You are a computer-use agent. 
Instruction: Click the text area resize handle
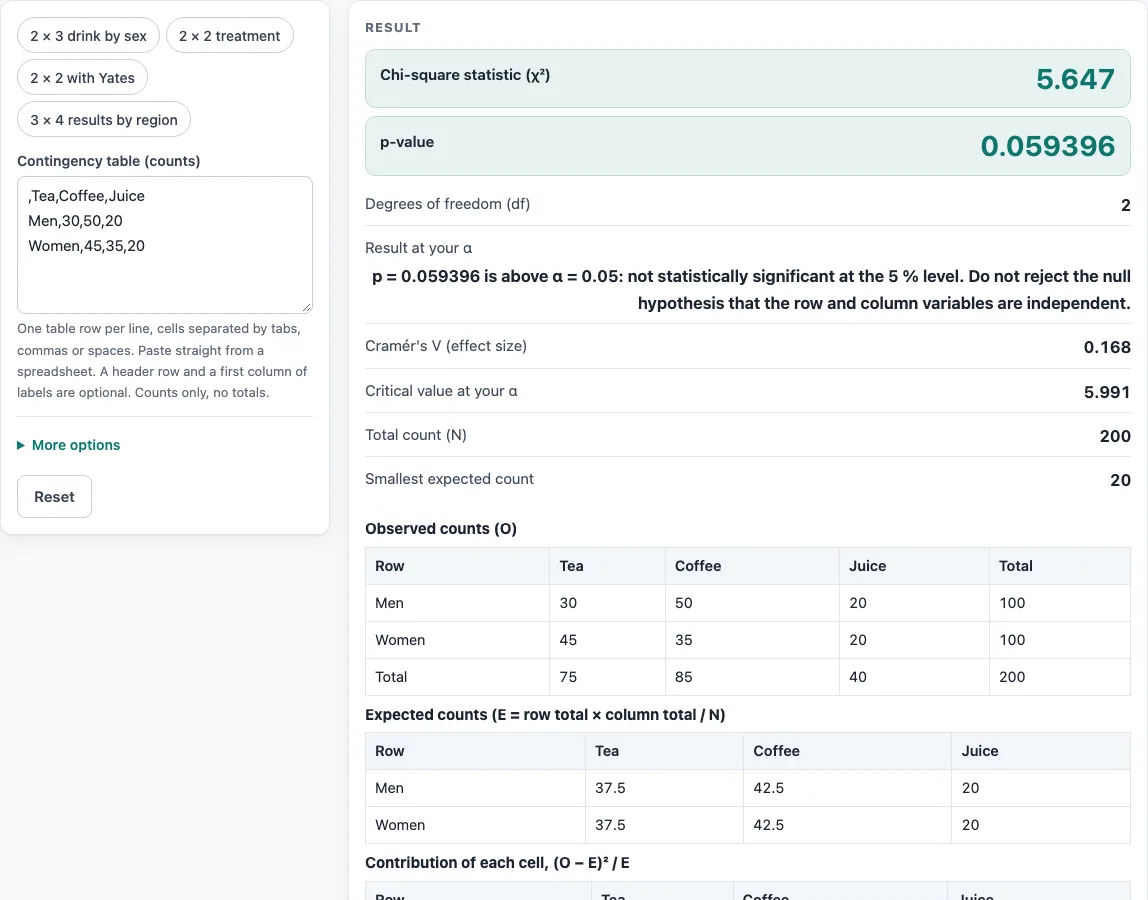tap(306, 308)
